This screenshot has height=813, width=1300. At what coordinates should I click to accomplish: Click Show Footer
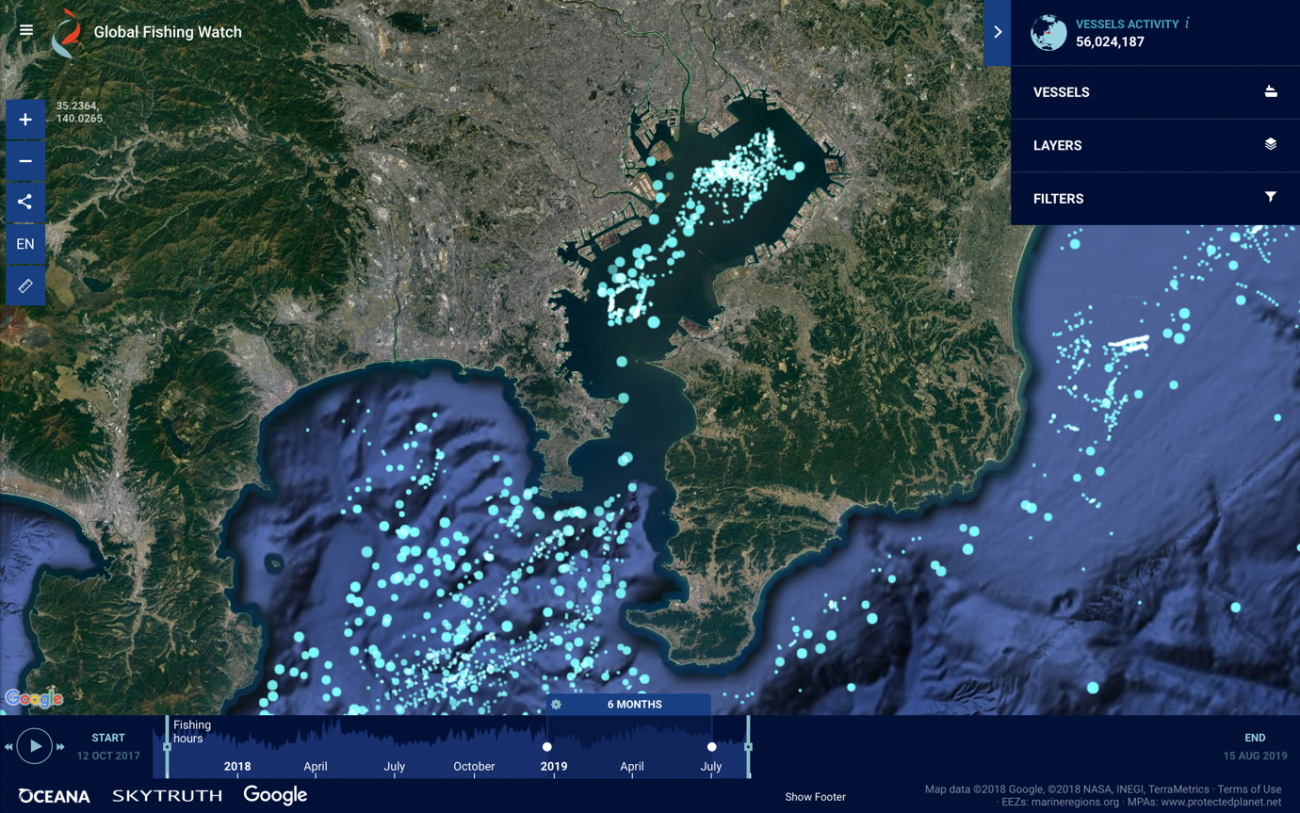[x=815, y=797]
